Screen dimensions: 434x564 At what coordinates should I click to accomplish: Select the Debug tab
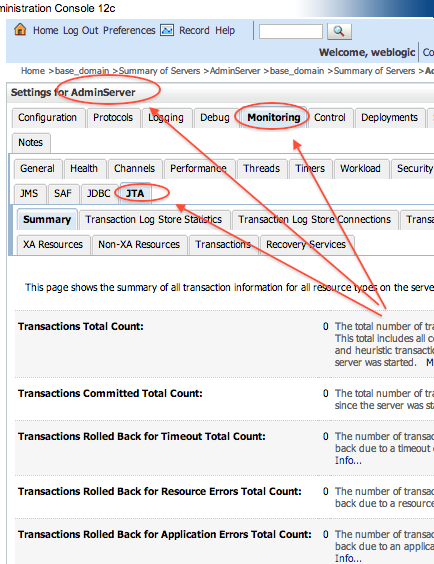[215, 118]
